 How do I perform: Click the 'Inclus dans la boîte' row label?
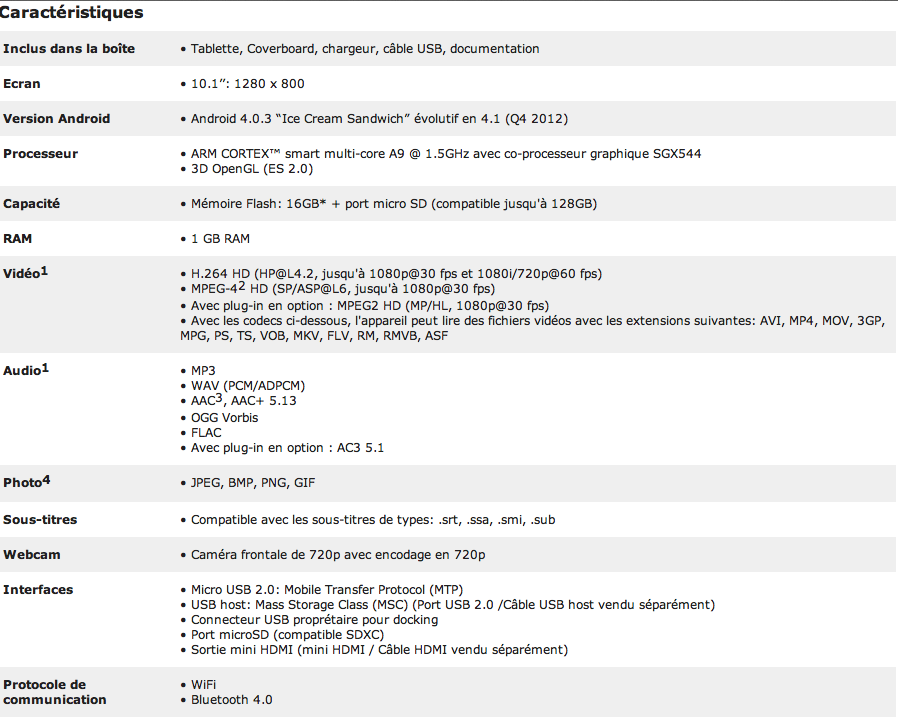click(x=69, y=49)
